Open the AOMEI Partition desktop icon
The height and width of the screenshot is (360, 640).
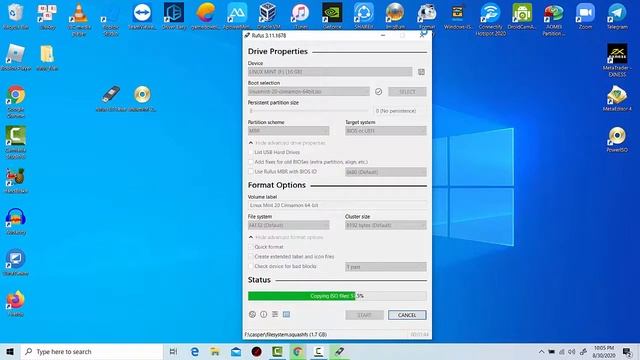pos(554,19)
